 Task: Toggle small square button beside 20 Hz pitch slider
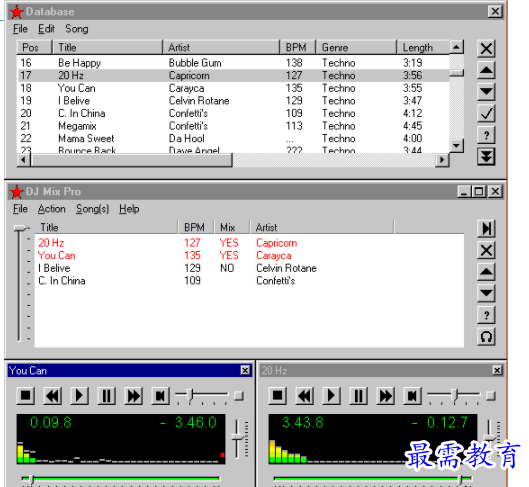491,395
